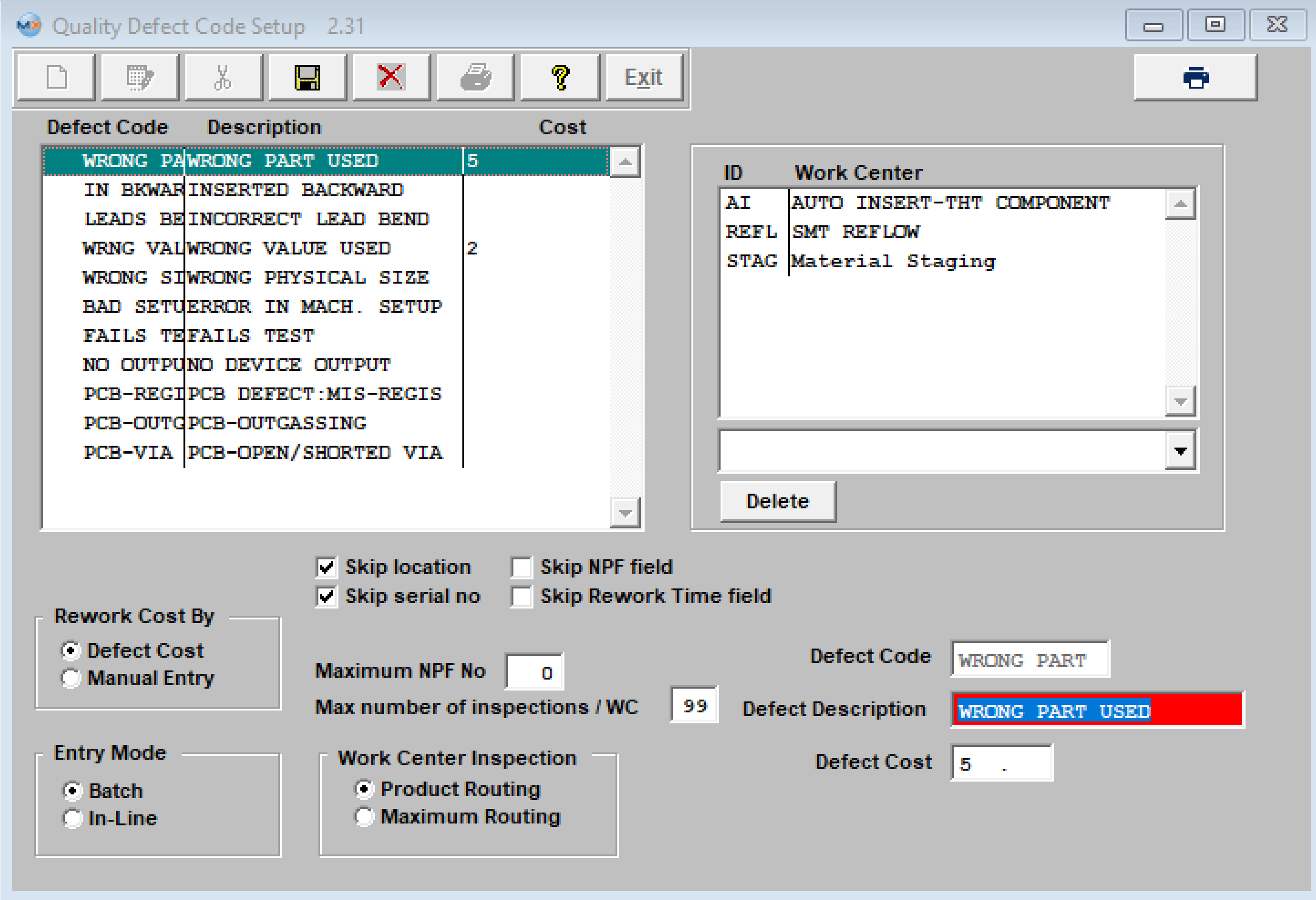This screenshot has width=1316, height=900.
Task: Select the Manual Entry radio button
Action: pyautogui.click(x=71, y=678)
